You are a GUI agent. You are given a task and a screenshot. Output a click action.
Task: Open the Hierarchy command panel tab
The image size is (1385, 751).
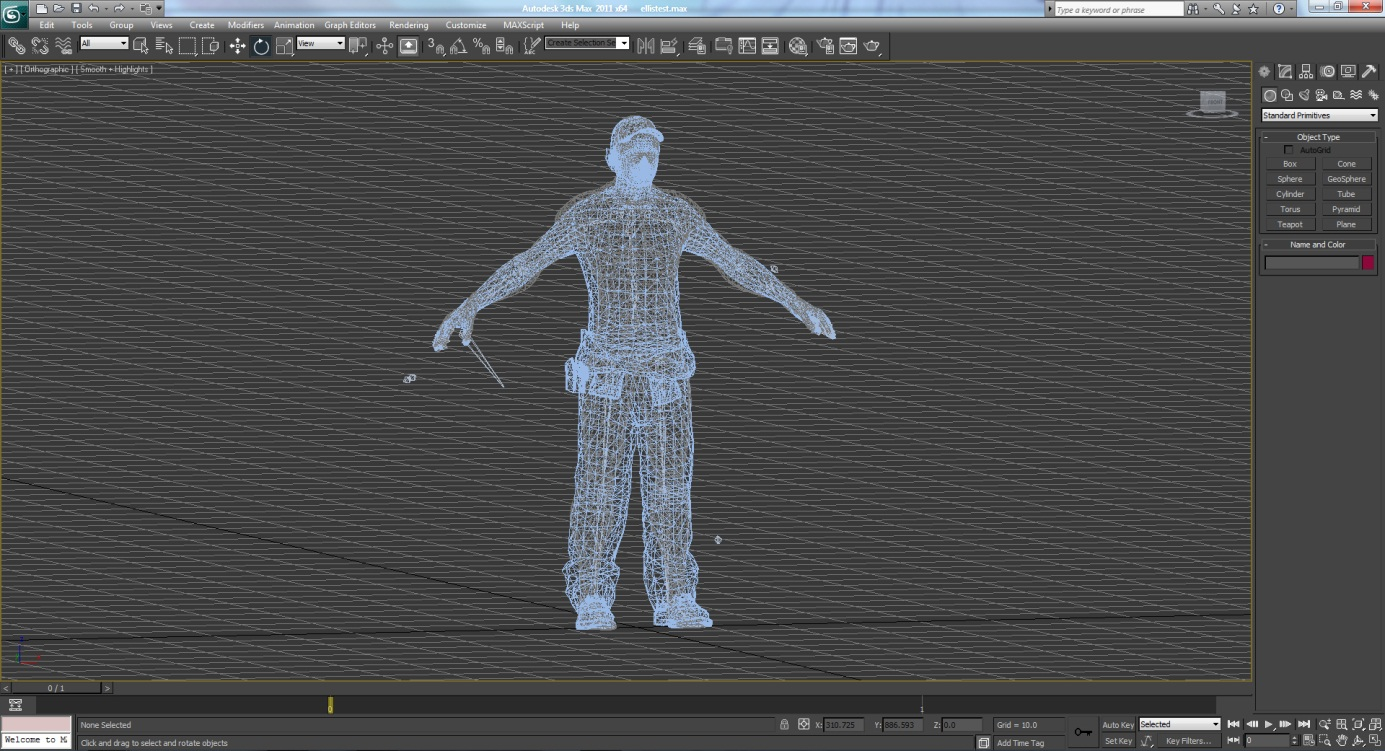click(1306, 72)
